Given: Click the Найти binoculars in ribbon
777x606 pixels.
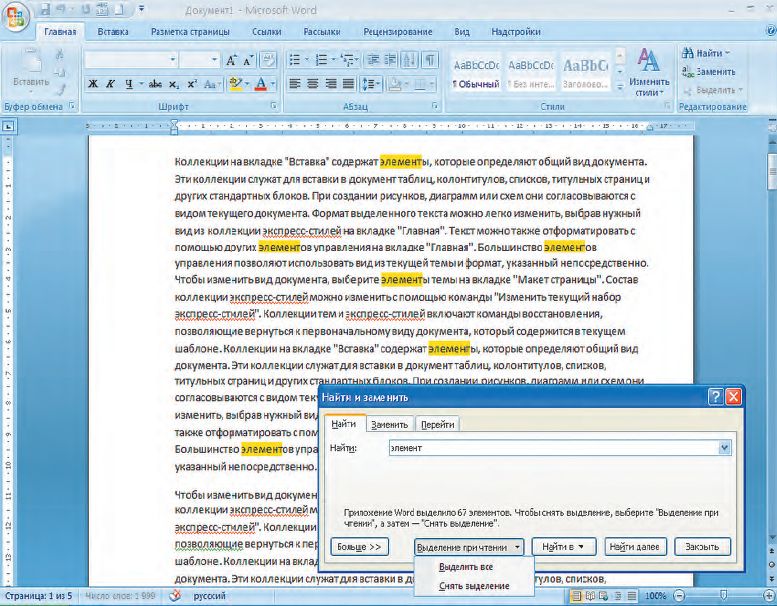Looking at the screenshot, I should pos(706,53).
